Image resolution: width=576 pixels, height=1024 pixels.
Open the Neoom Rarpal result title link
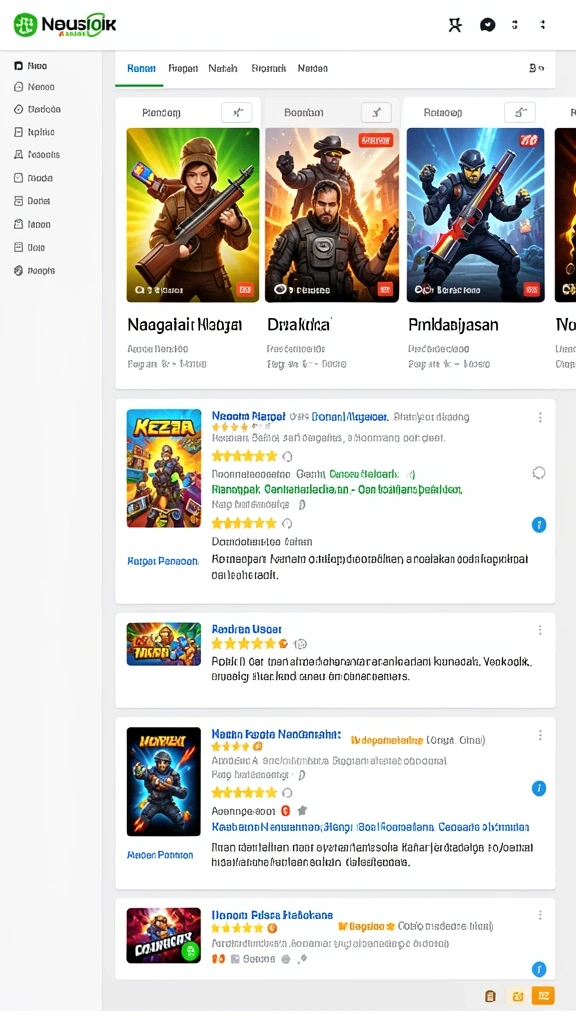tap(248, 416)
